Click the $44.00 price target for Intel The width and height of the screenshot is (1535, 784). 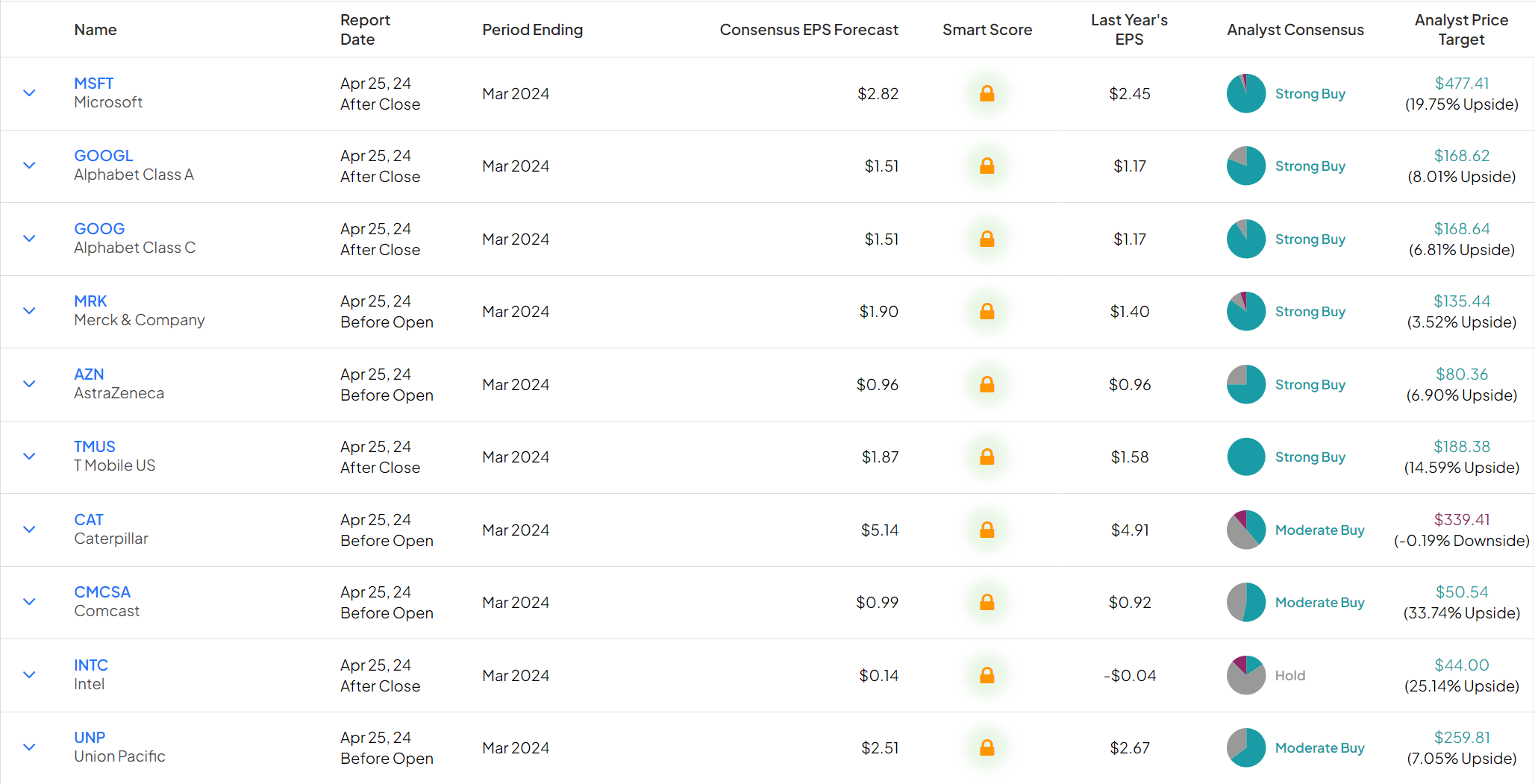1461,665
